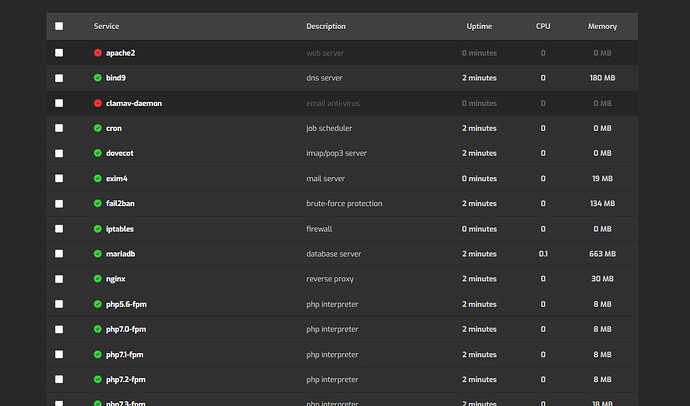Click the green status icon next to cron
Image resolution: width=690 pixels, height=406 pixels.
(x=98, y=128)
